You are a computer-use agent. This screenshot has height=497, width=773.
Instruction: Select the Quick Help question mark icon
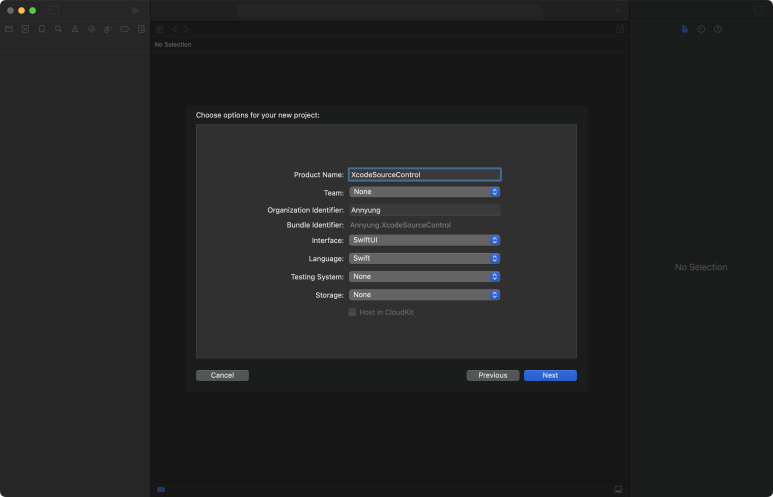pyautogui.click(x=718, y=29)
